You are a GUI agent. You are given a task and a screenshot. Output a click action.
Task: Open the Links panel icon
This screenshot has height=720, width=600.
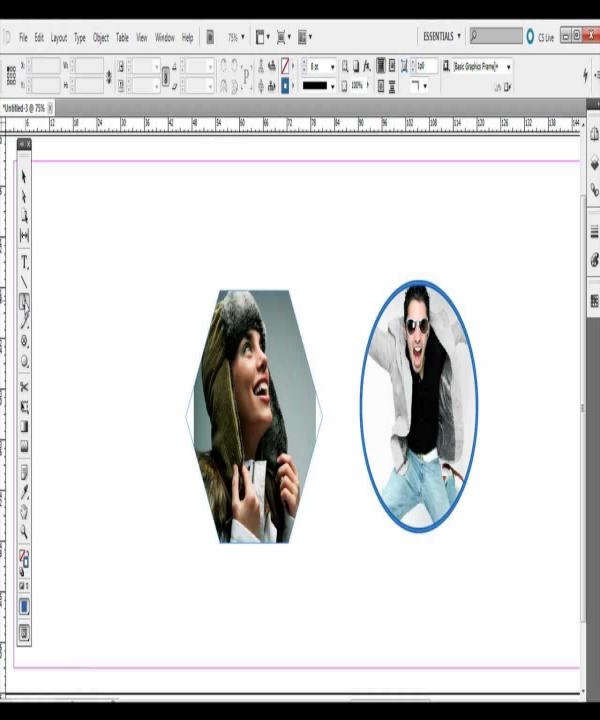tap(594, 189)
